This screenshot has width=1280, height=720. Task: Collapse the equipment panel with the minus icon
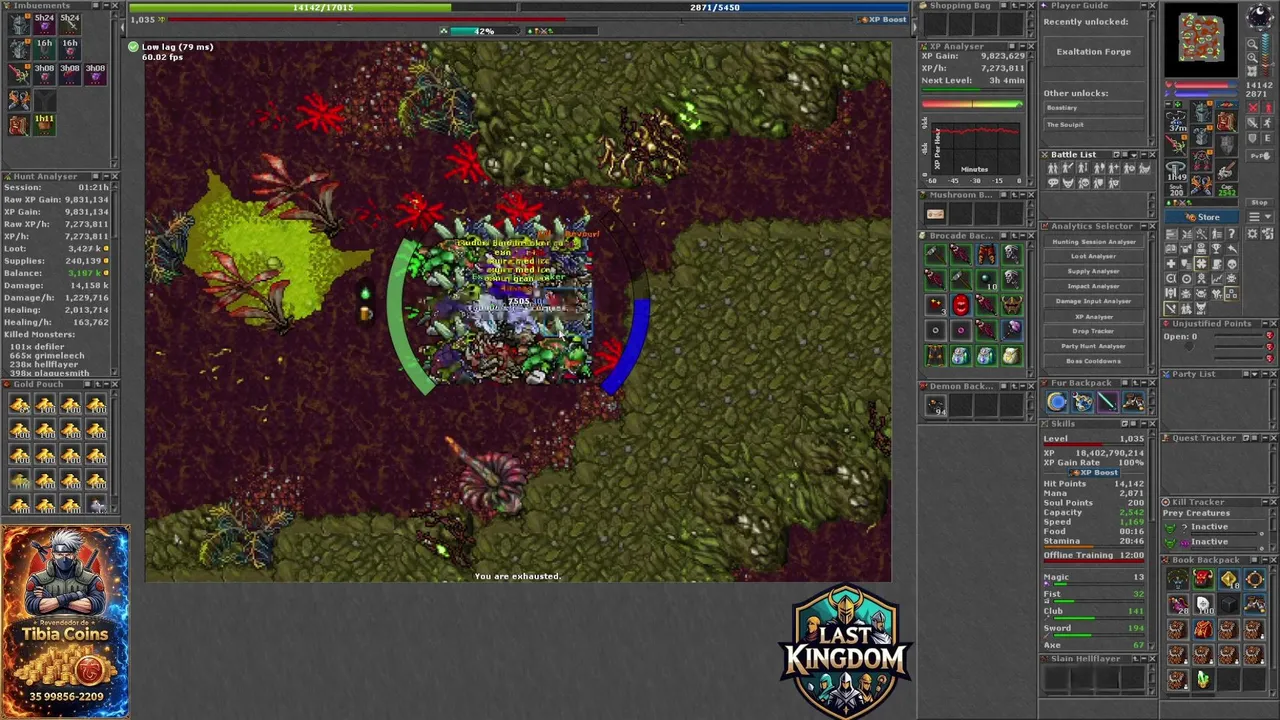[x=1167, y=104]
